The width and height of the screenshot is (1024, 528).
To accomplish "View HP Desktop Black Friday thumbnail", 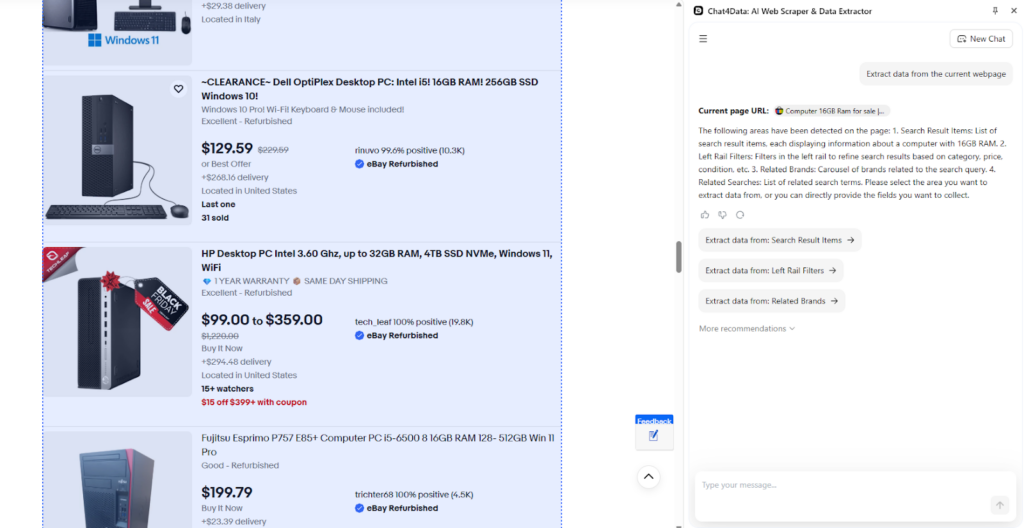I will click(118, 322).
